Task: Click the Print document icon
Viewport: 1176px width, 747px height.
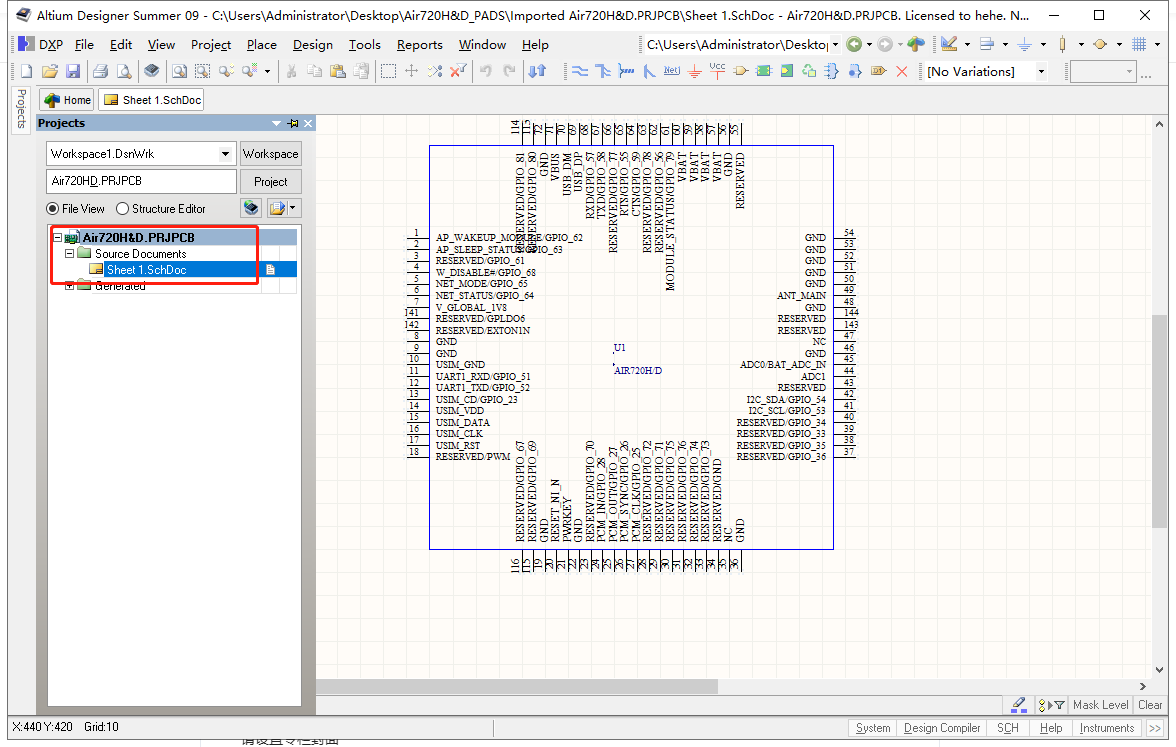Action: point(100,71)
